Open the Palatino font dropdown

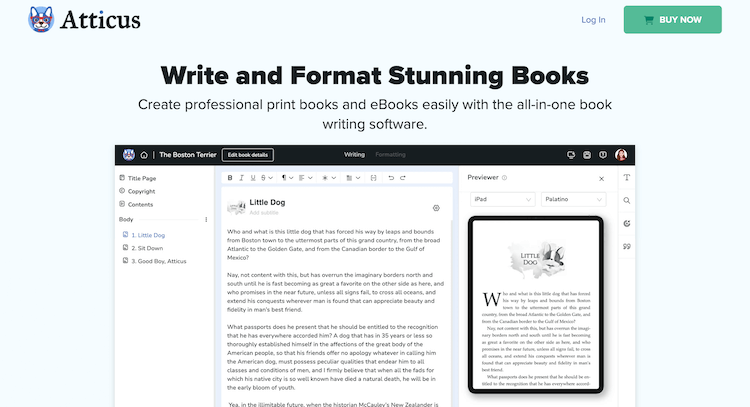point(574,199)
